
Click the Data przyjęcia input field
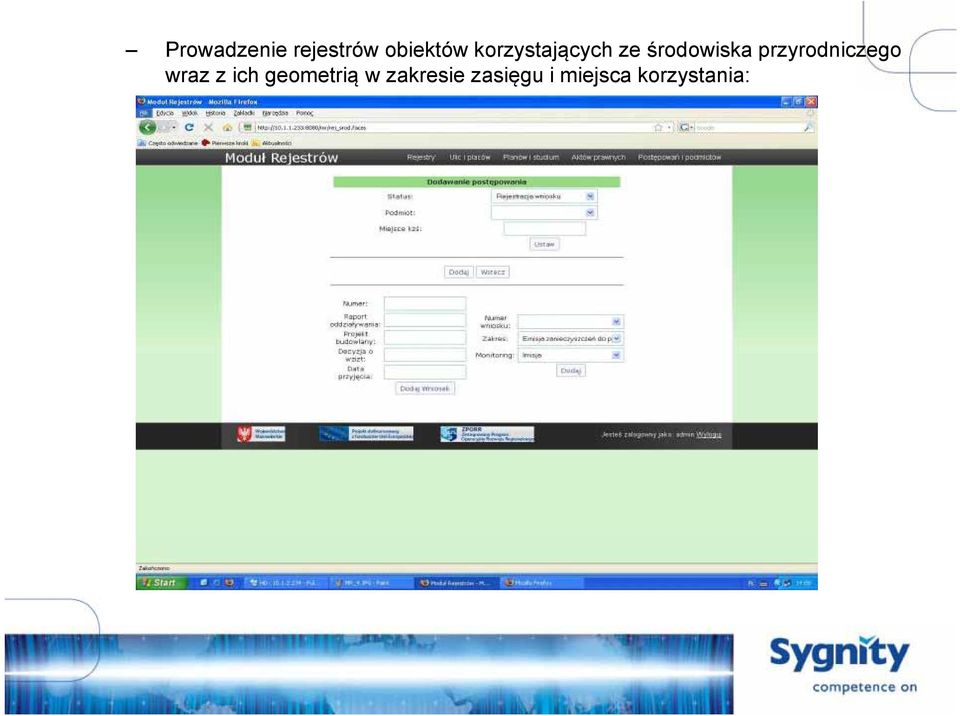point(425,372)
